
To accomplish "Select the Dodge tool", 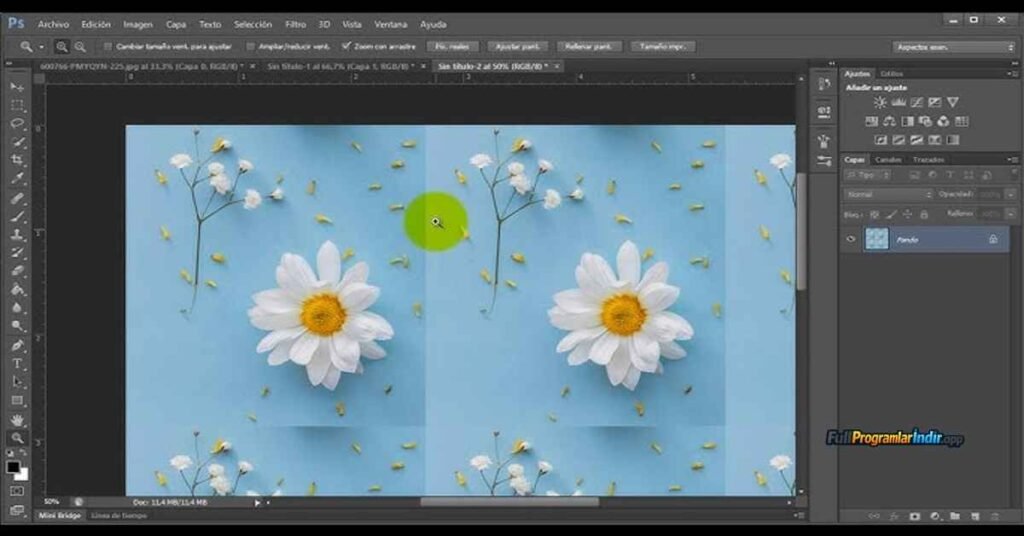I will tap(17, 326).
